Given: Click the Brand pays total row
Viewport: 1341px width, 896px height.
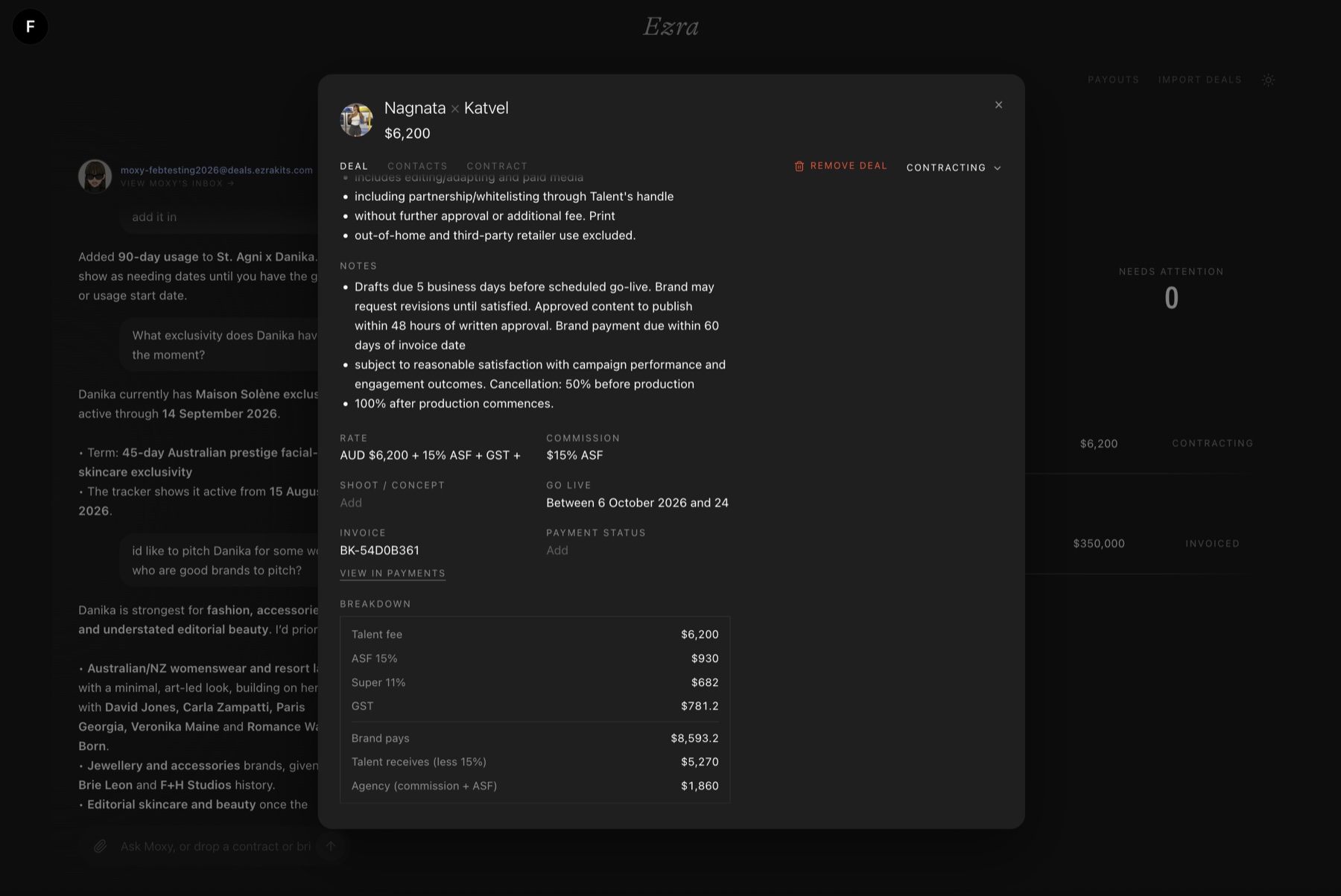Looking at the screenshot, I should (535, 738).
